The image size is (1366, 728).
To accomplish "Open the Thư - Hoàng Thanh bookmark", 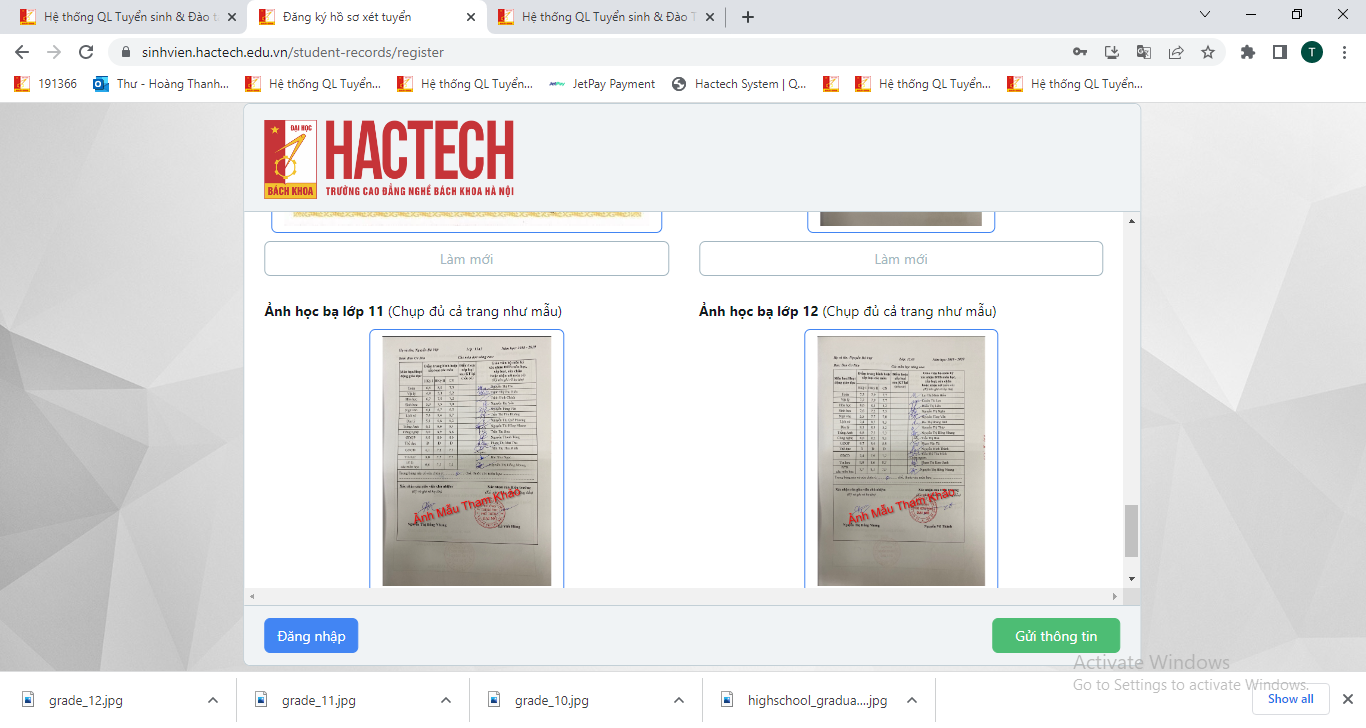I will pyautogui.click(x=161, y=84).
